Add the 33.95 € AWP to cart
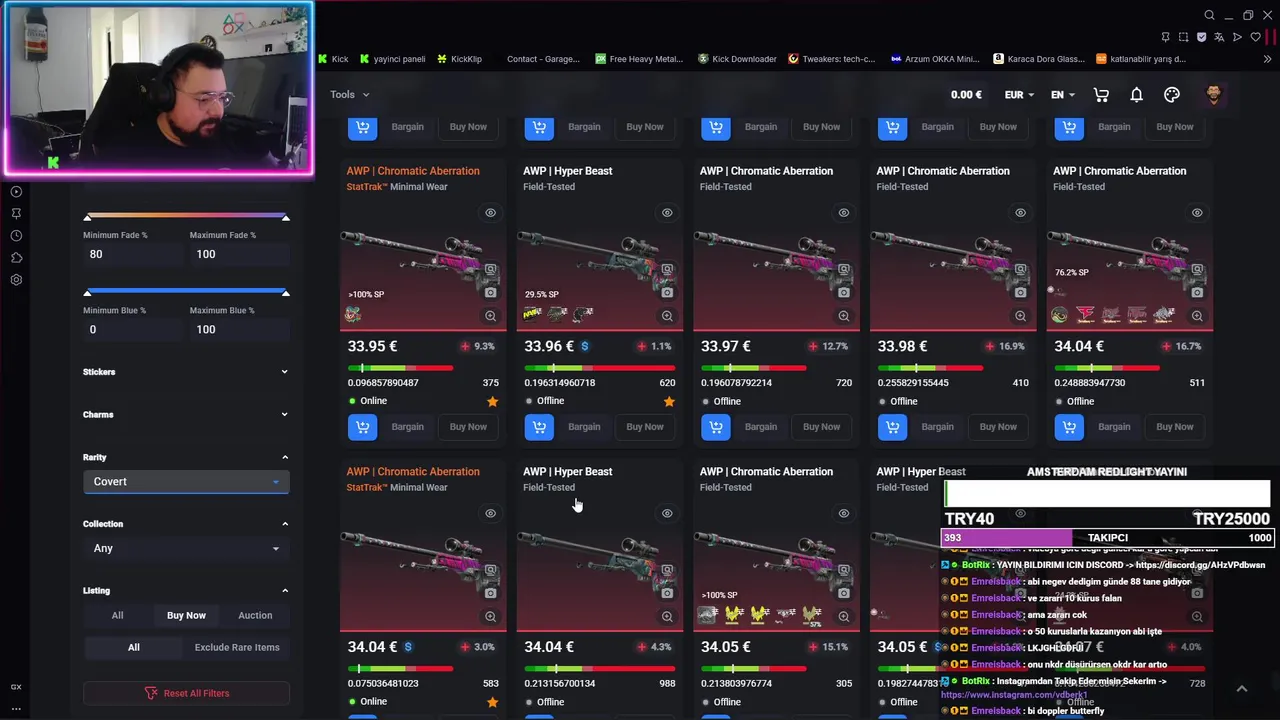 pyautogui.click(x=362, y=427)
